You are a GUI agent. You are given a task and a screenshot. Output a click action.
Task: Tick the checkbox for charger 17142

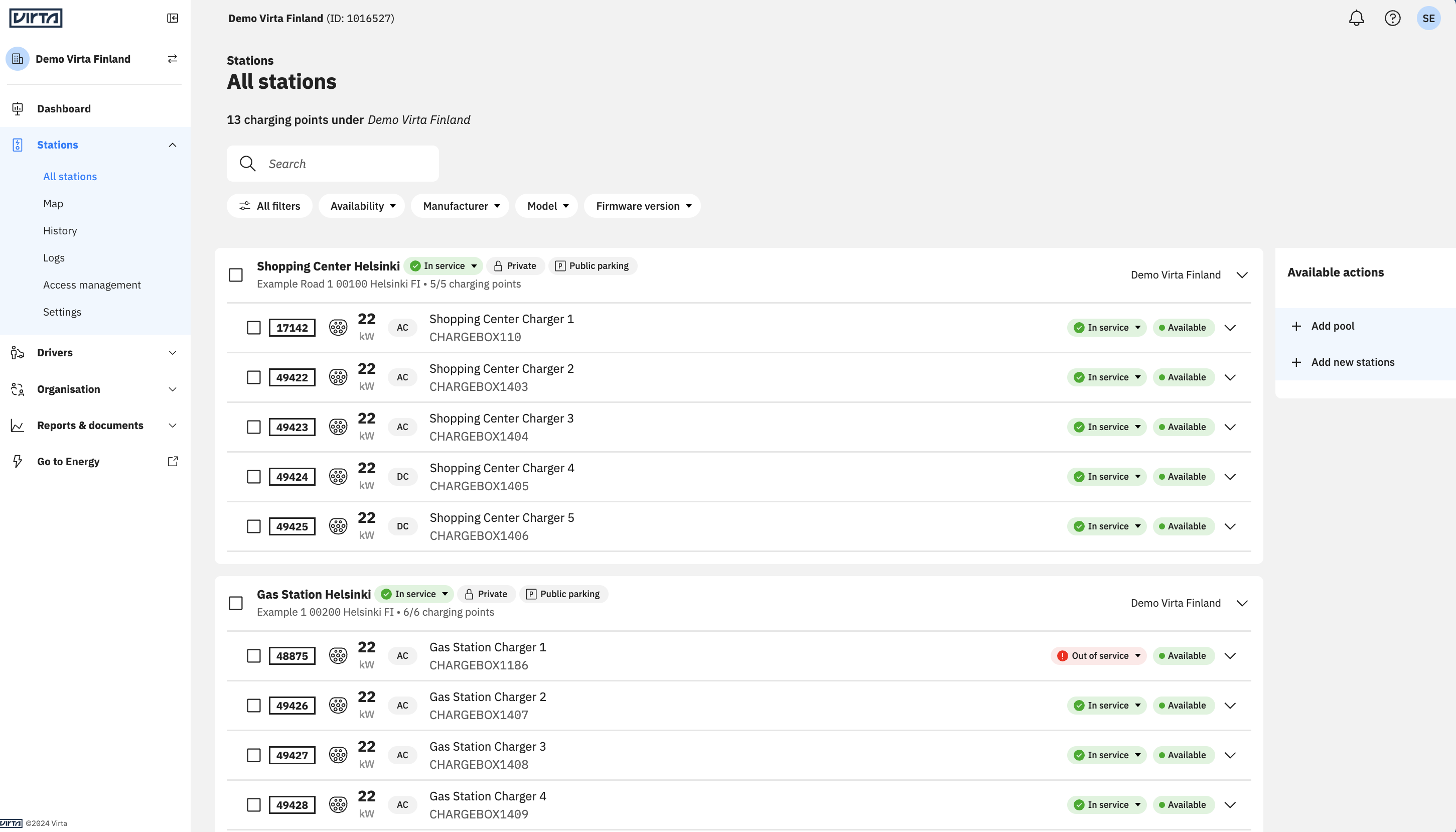(x=253, y=328)
